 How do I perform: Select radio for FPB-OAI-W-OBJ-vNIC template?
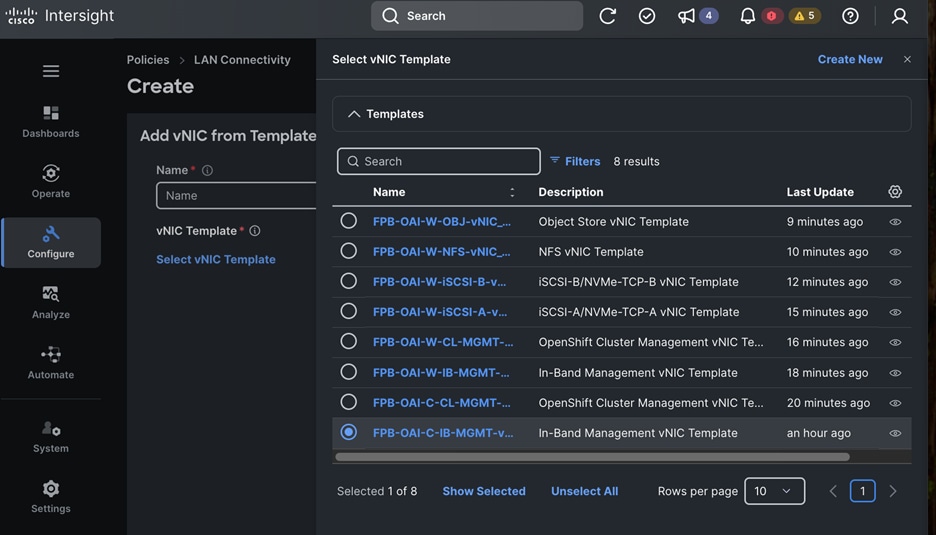tap(349, 221)
